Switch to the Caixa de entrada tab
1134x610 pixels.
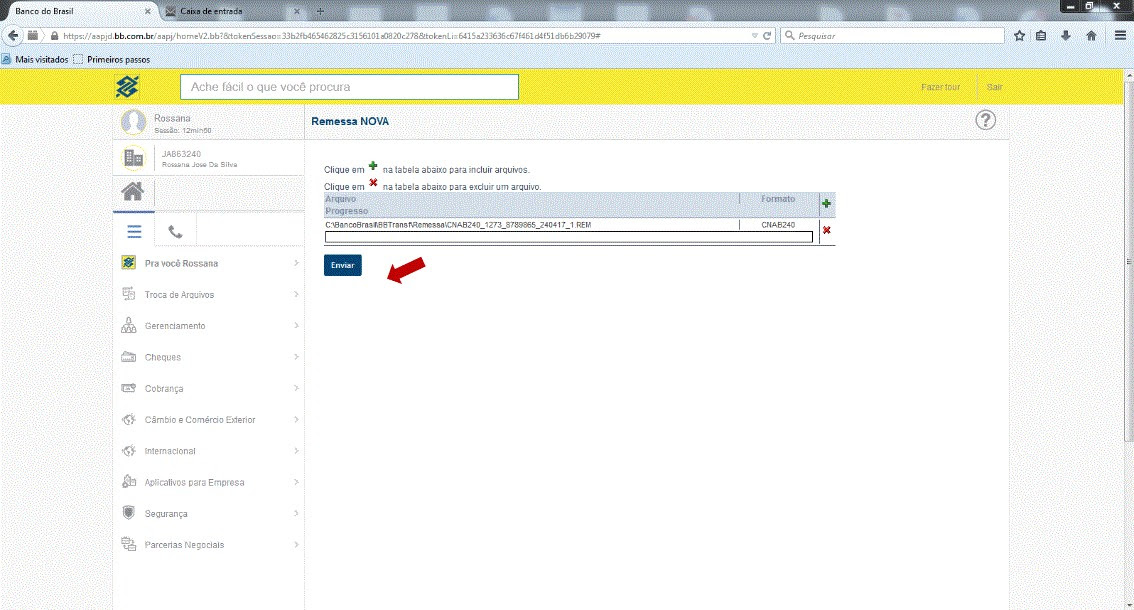[x=231, y=11]
